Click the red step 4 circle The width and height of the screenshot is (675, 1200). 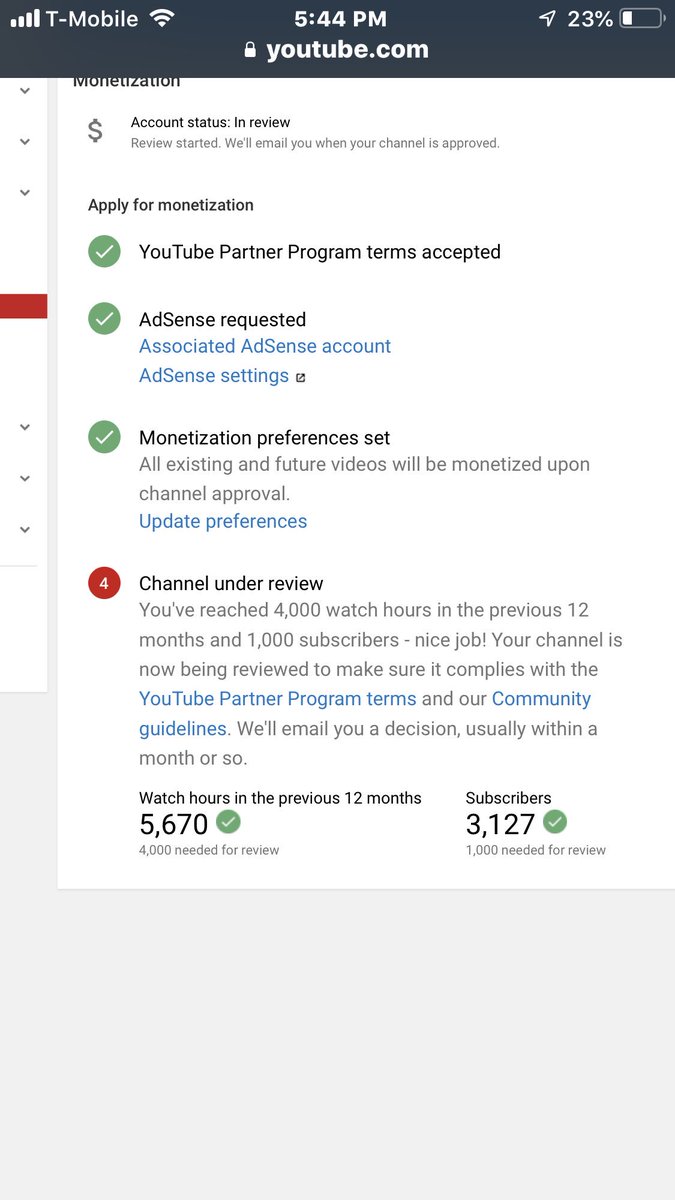(104, 583)
